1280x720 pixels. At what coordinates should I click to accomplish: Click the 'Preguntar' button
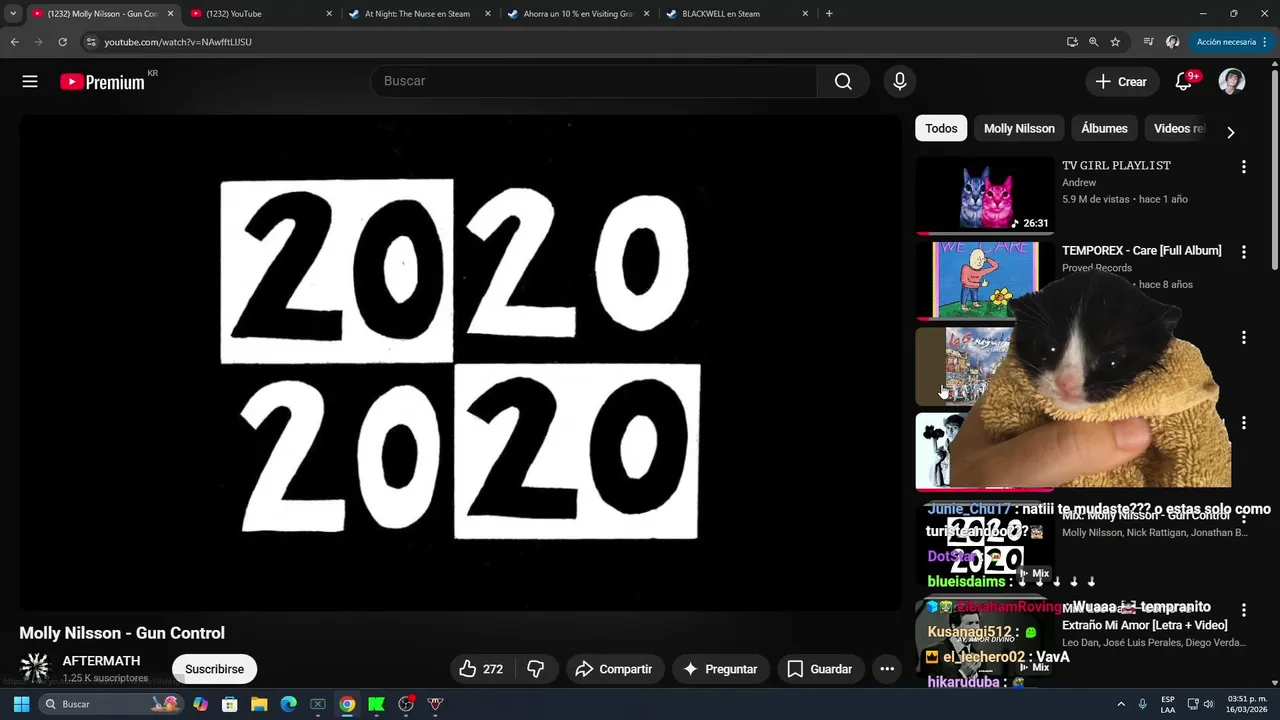[720, 669]
